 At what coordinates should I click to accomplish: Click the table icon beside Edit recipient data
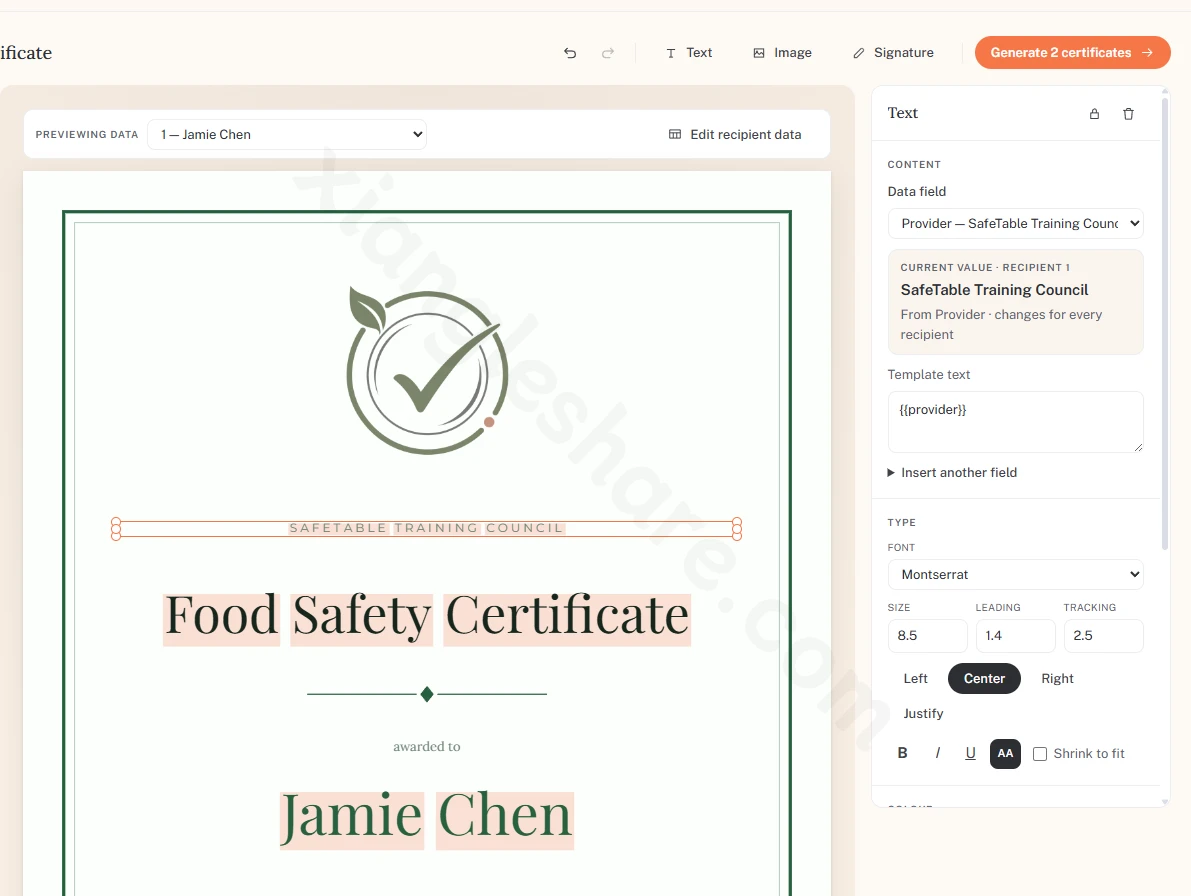click(674, 134)
